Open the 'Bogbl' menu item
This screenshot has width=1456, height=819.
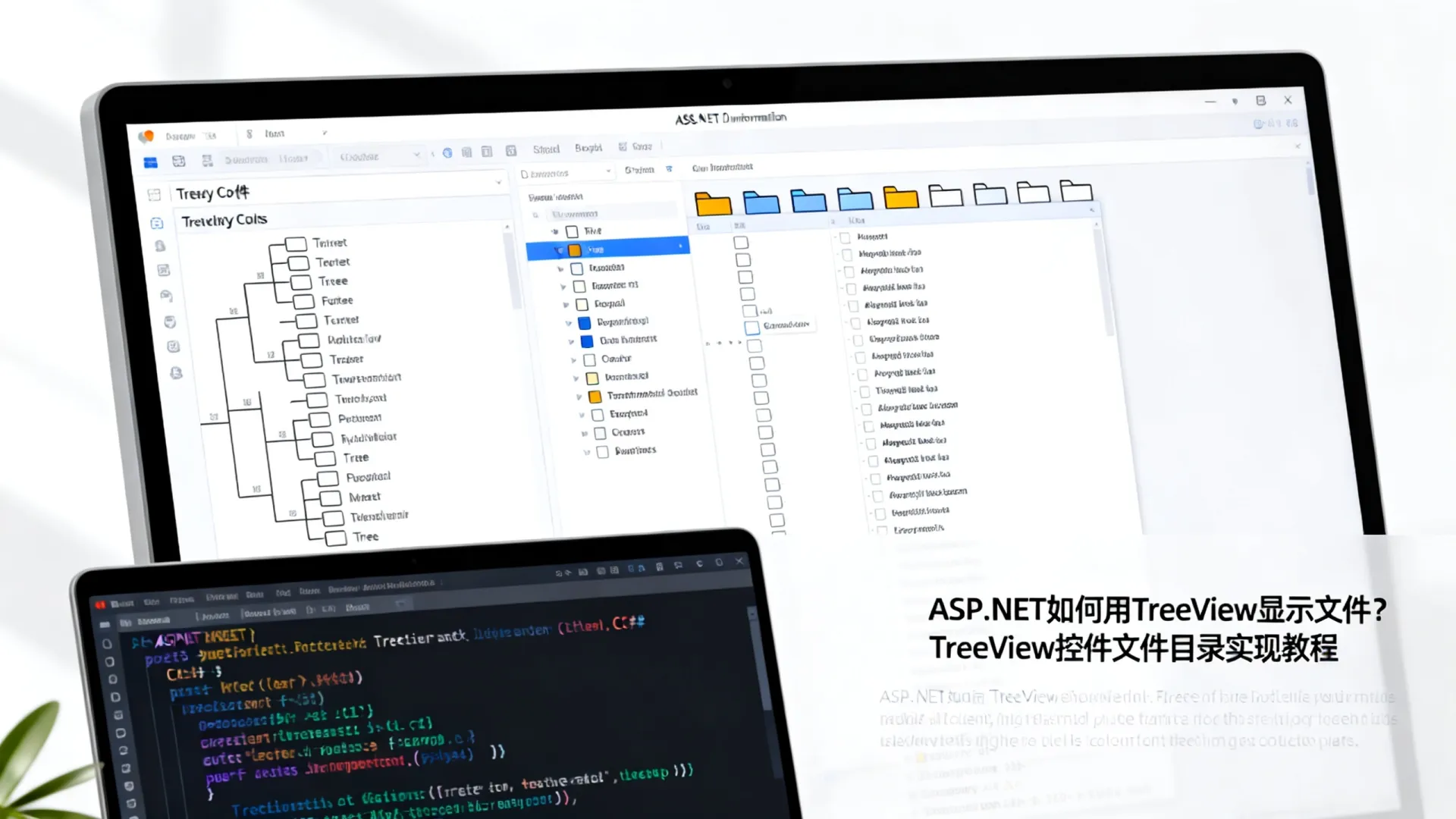(x=588, y=148)
